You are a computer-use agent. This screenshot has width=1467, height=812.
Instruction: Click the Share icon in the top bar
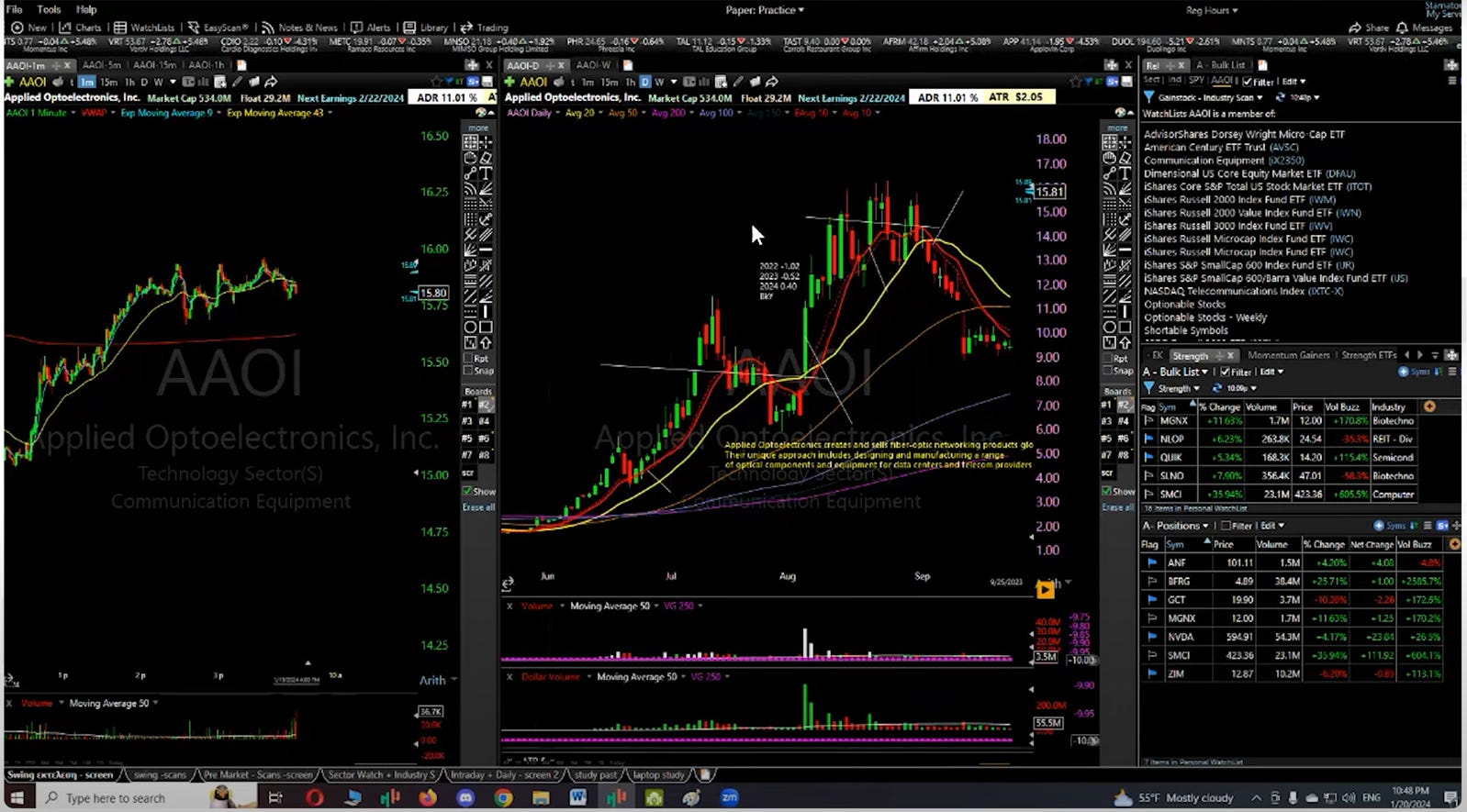point(1355,28)
